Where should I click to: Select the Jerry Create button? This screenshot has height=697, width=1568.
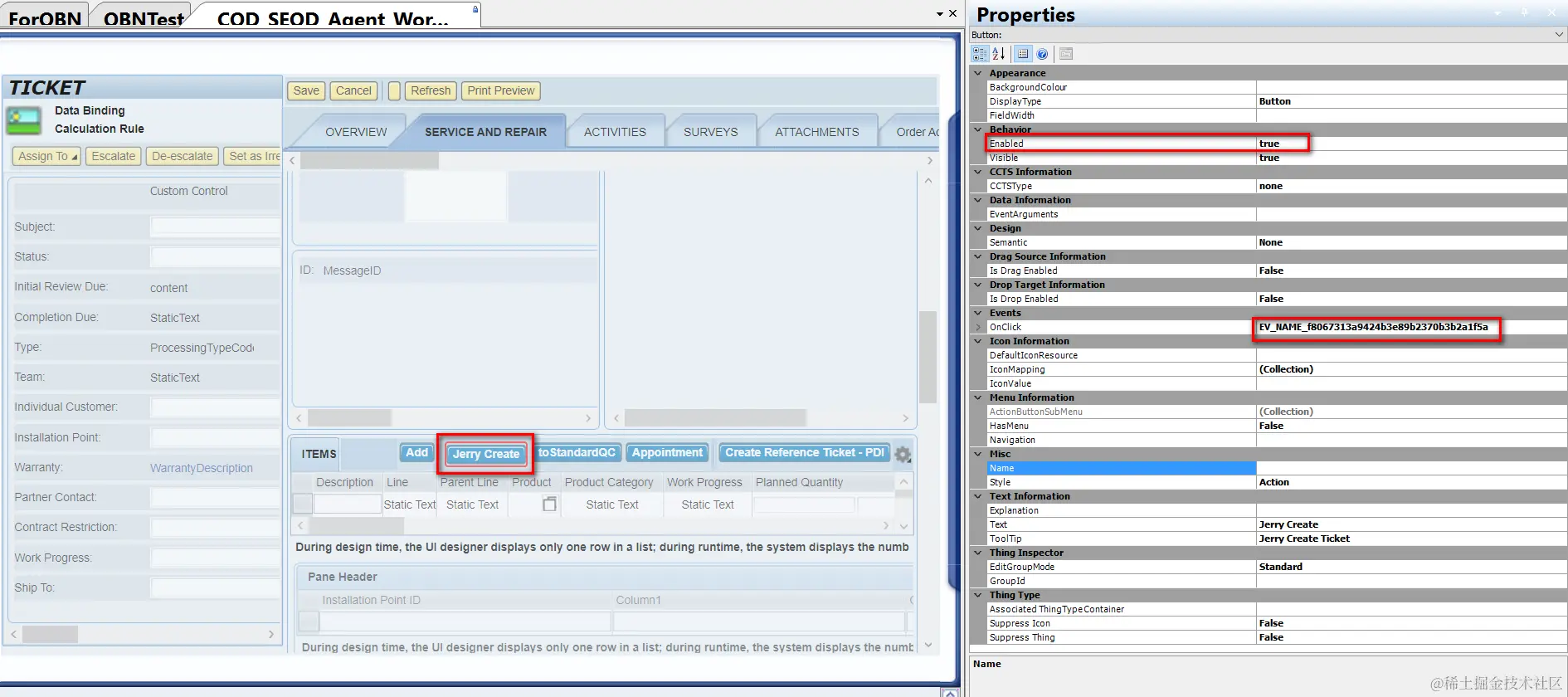click(x=485, y=454)
